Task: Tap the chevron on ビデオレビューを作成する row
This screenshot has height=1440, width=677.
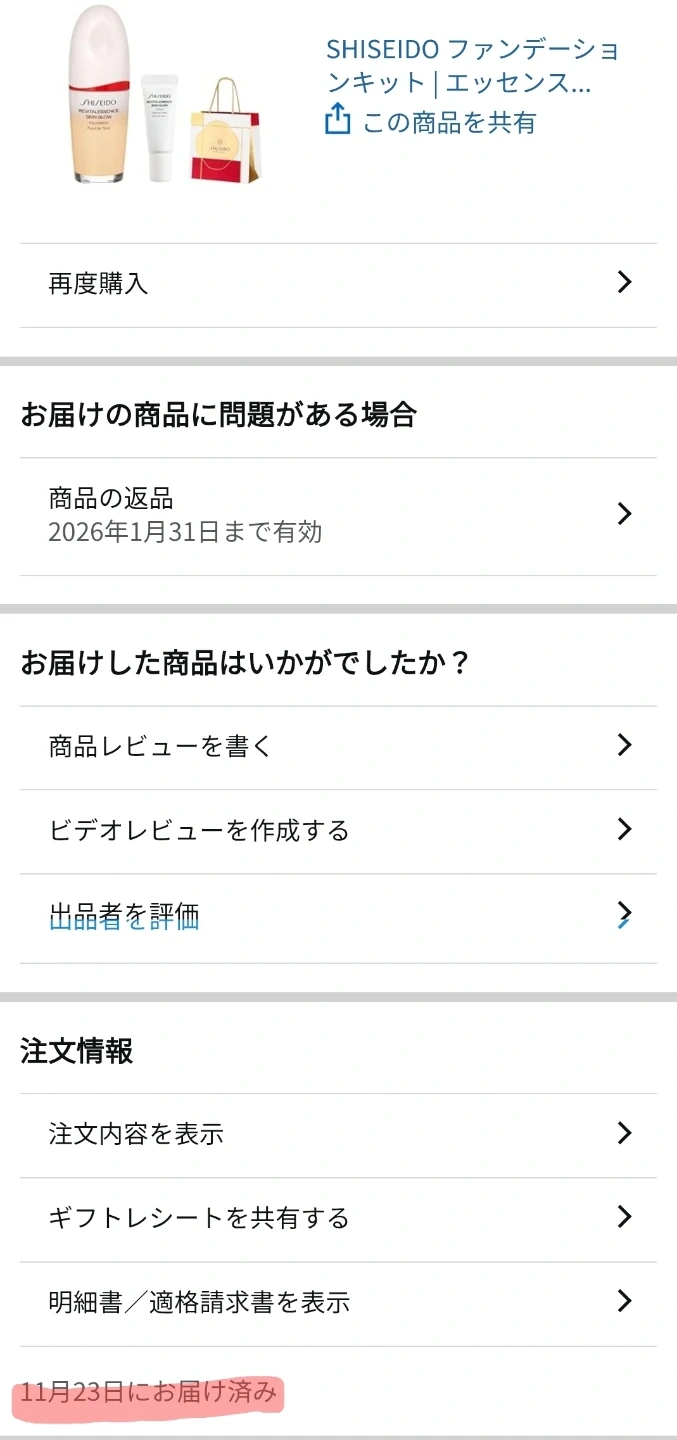Action: click(625, 829)
